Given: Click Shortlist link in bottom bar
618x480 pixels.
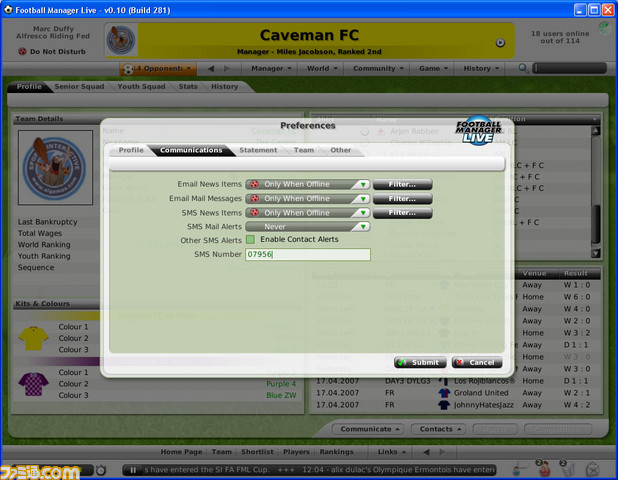Looking at the screenshot, I should pos(257,452).
